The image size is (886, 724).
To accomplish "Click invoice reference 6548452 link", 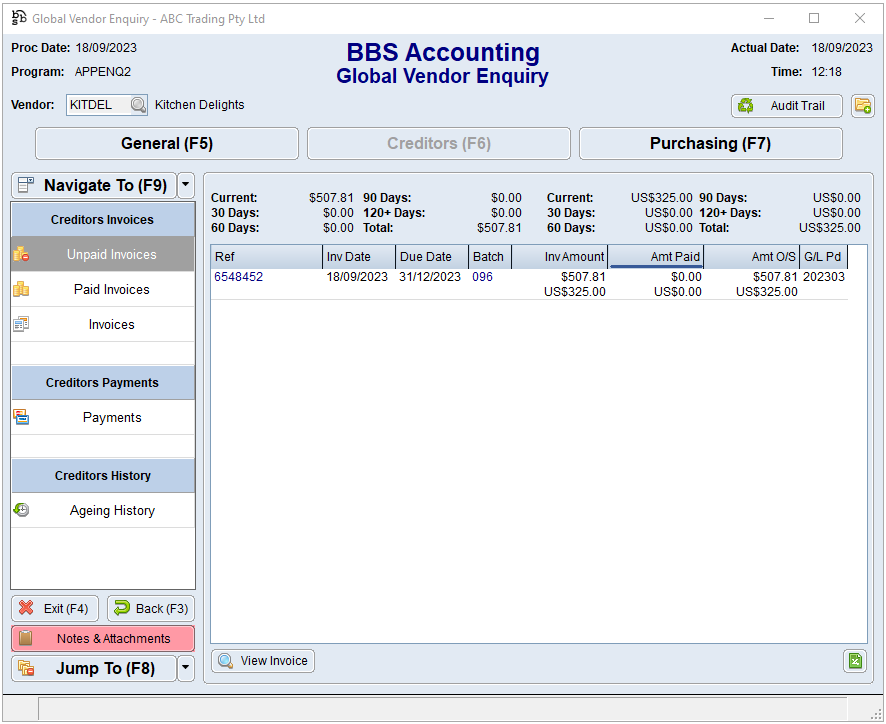I will (x=239, y=277).
